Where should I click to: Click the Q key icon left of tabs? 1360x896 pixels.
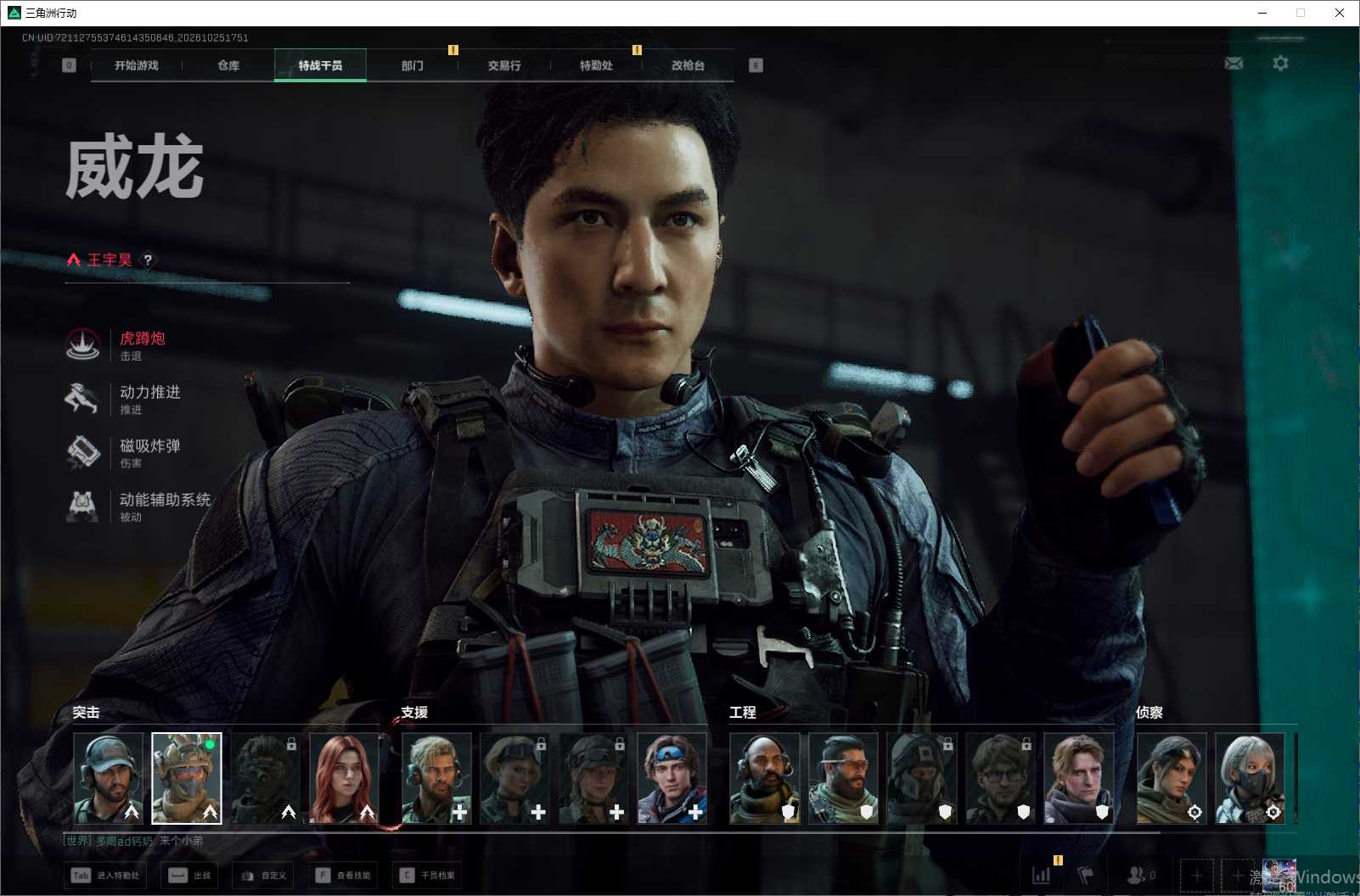coord(70,65)
